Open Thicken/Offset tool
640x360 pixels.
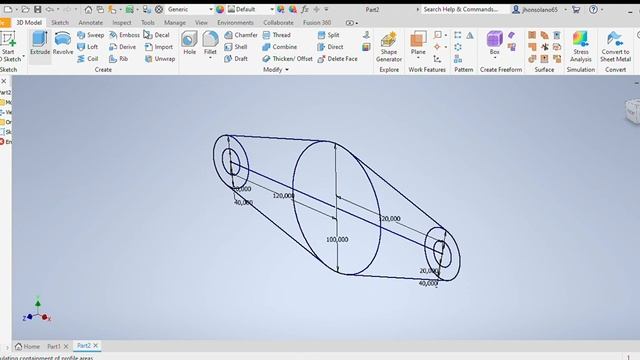tap(287, 59)
